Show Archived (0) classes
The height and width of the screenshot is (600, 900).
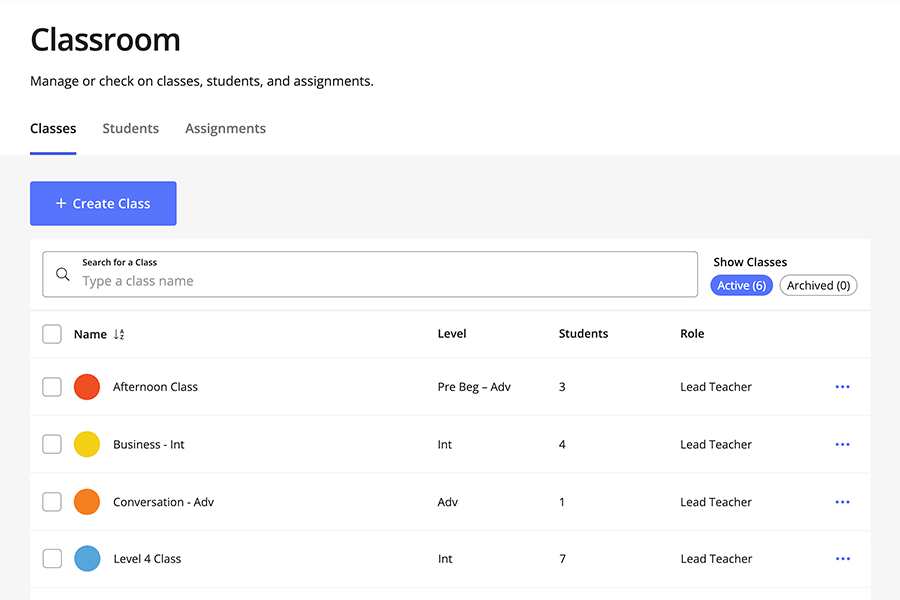coord(818,286)
